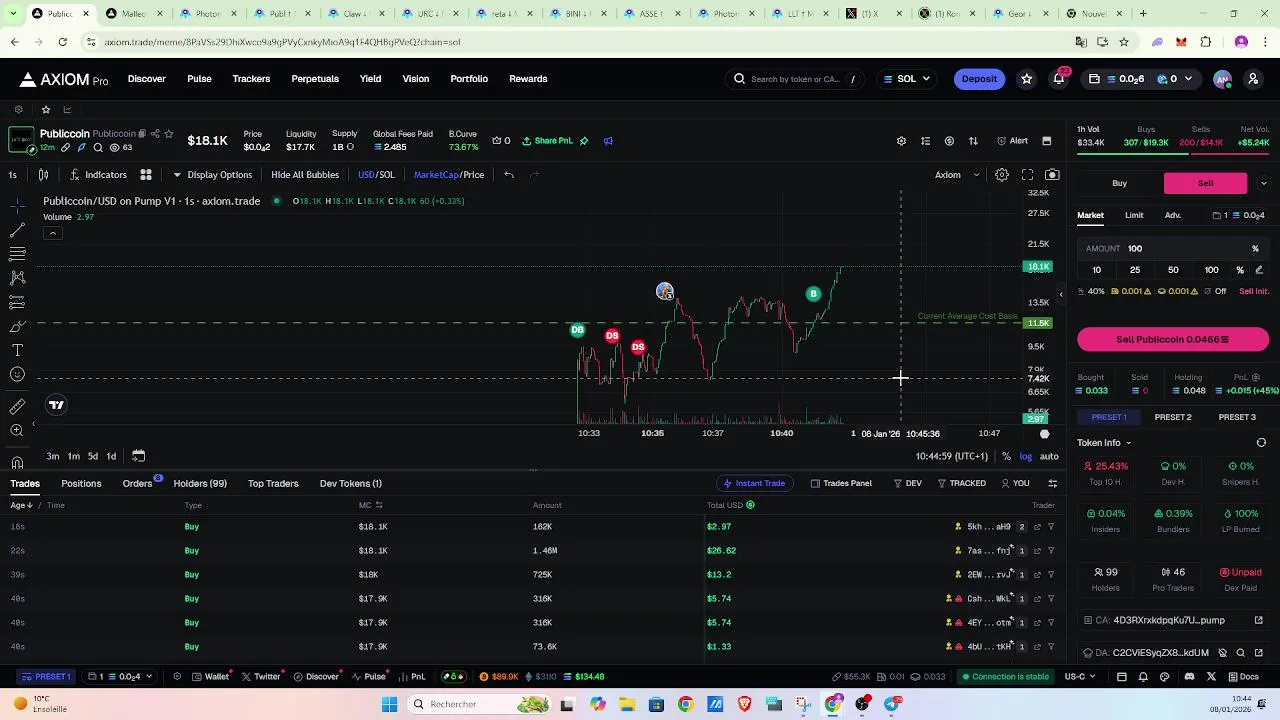
Task: Switch to the Positions tab
Action: (x=81, y=484)
